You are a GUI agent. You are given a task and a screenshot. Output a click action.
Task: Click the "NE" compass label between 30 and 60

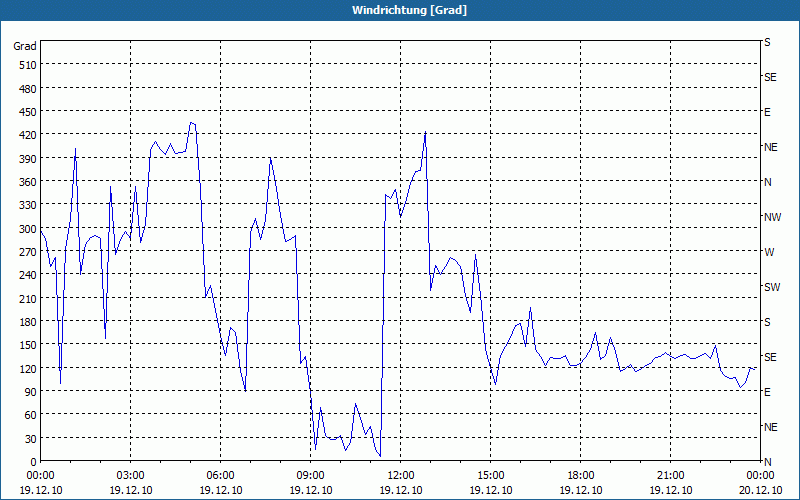(x=771, y=427)
